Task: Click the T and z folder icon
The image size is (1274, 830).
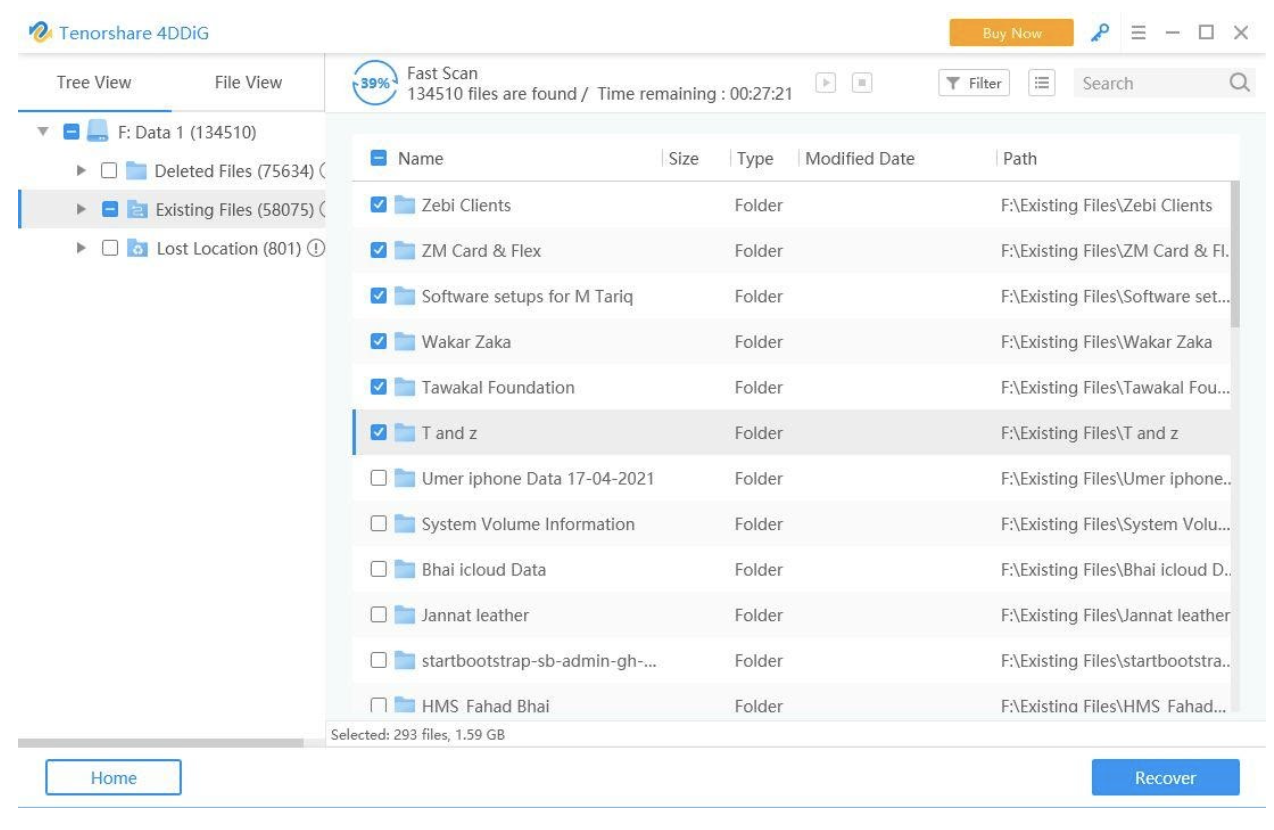Action: [405, 433]
